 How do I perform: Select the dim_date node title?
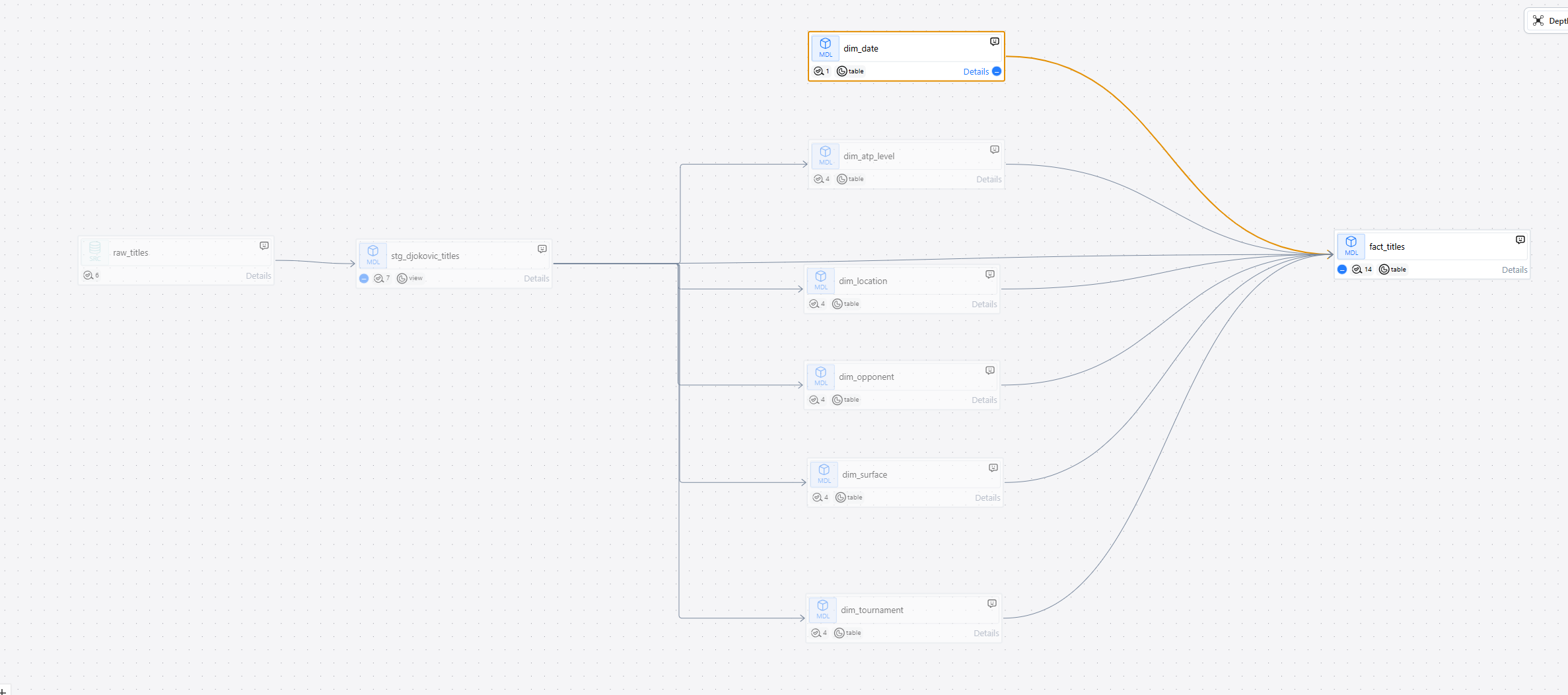click(x=861, y=49)
